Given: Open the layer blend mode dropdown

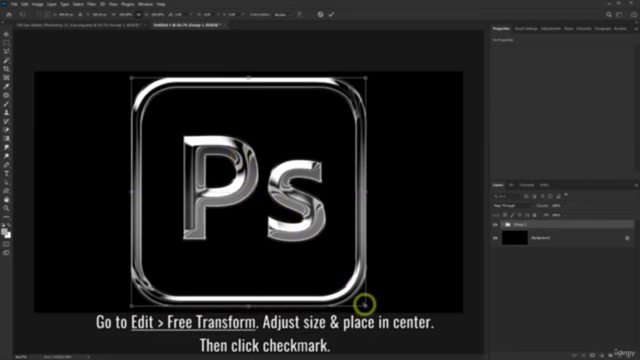Looking at the screenshot, I should coord(513,206).
